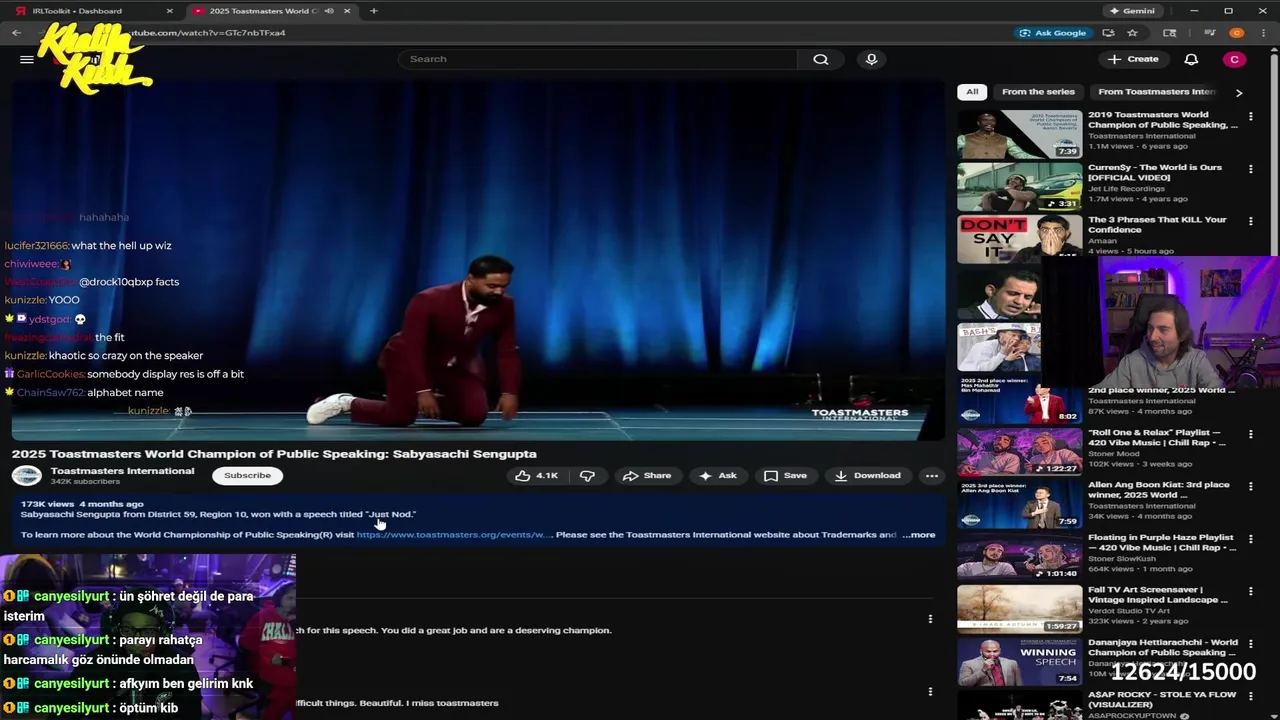The image size is (1280, 720).
Task: Click the Ask button under the video
Action: [718, 476]
